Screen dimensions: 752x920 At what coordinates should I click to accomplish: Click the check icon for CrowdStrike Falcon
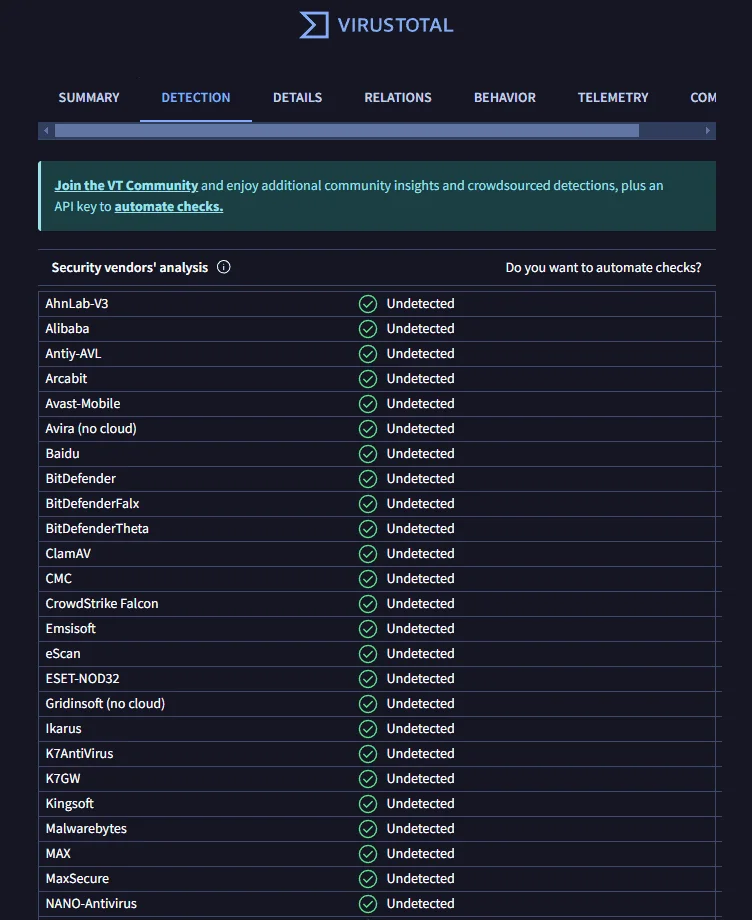(x=368, y=604)
